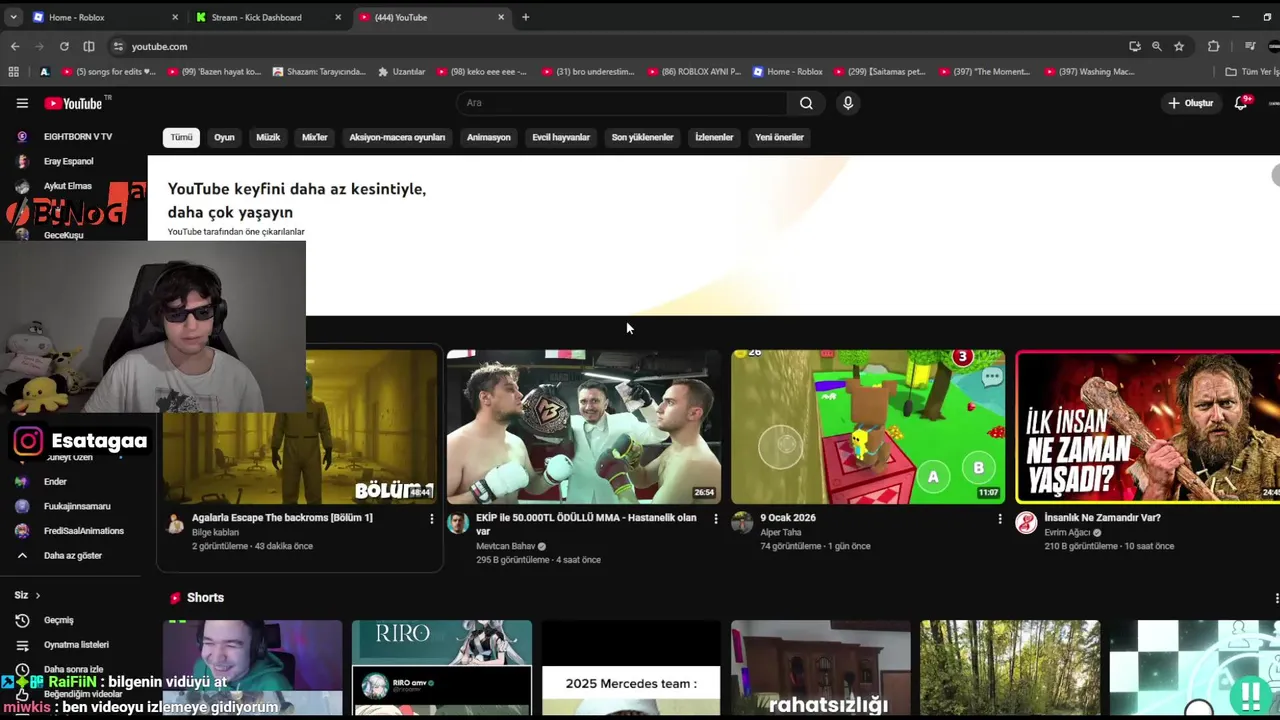Open the 'rahatsızlığı' short thumbnail
Screen dimensions: 1280x720
[821, 668]
